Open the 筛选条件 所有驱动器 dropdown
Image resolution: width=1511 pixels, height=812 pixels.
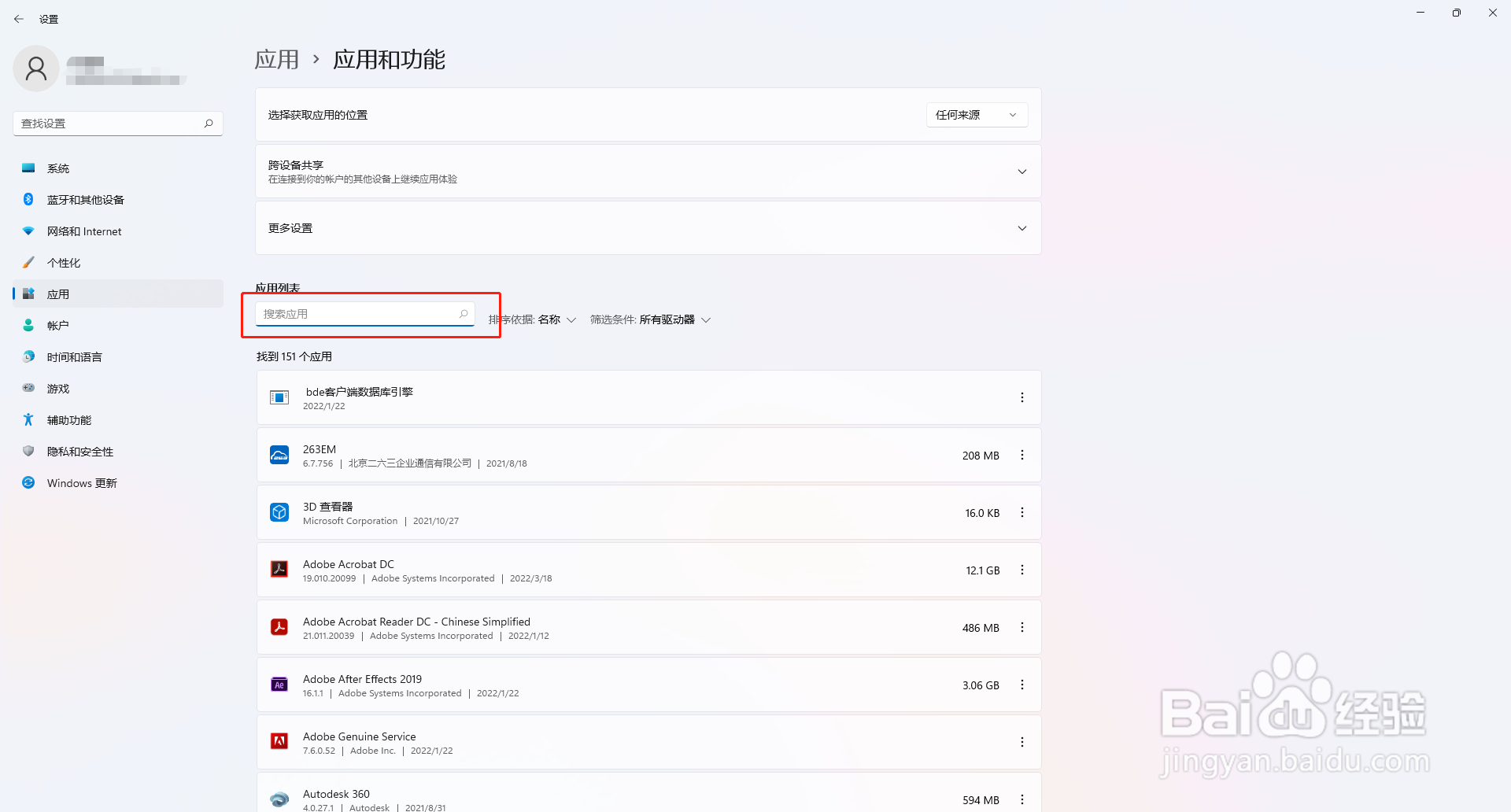pyautogui.click(x=650, y=319)
